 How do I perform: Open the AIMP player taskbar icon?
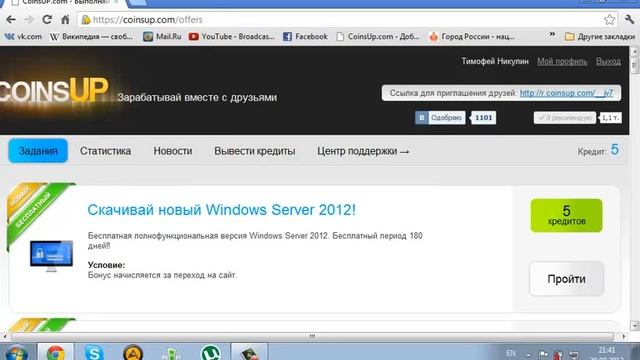[x=133, y=352]
